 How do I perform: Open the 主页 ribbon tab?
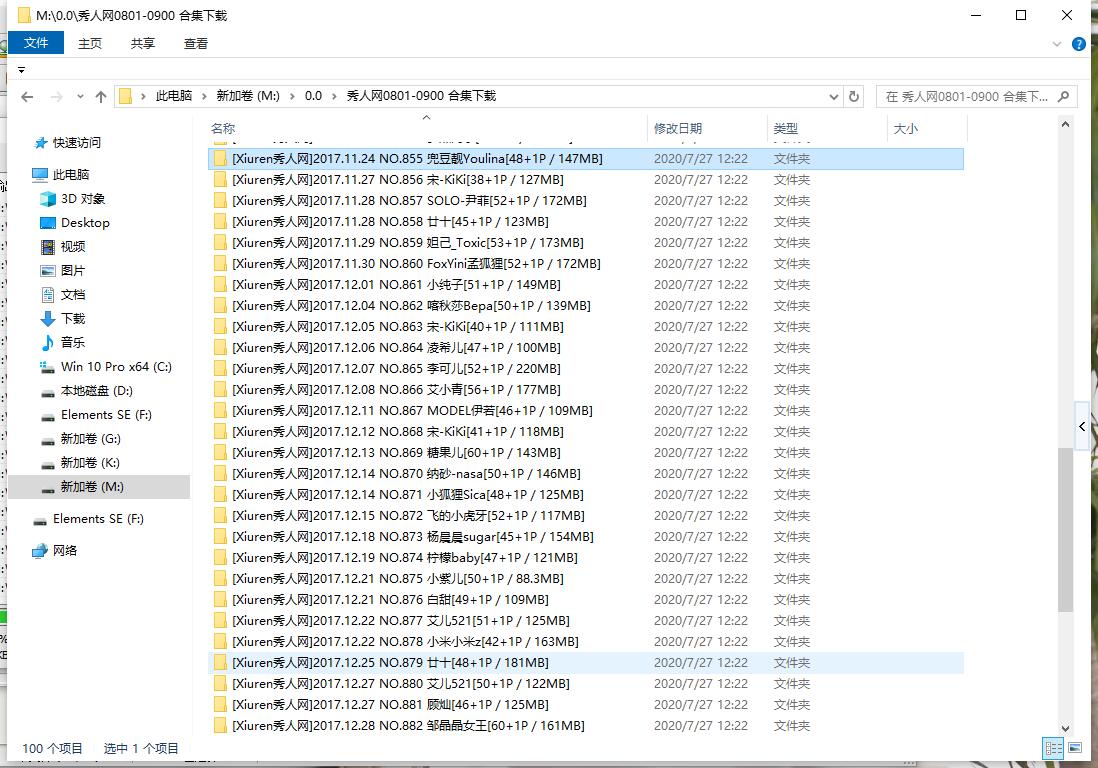point(90,43)
